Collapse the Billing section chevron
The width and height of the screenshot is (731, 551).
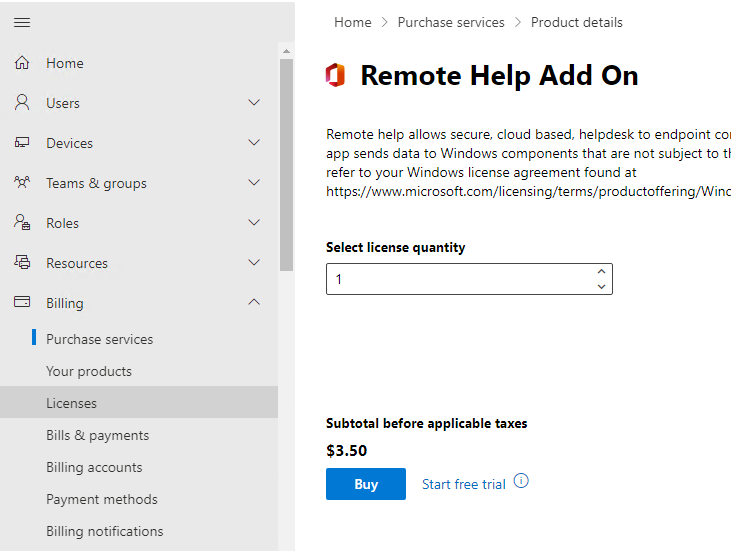[x=254, y=302]
